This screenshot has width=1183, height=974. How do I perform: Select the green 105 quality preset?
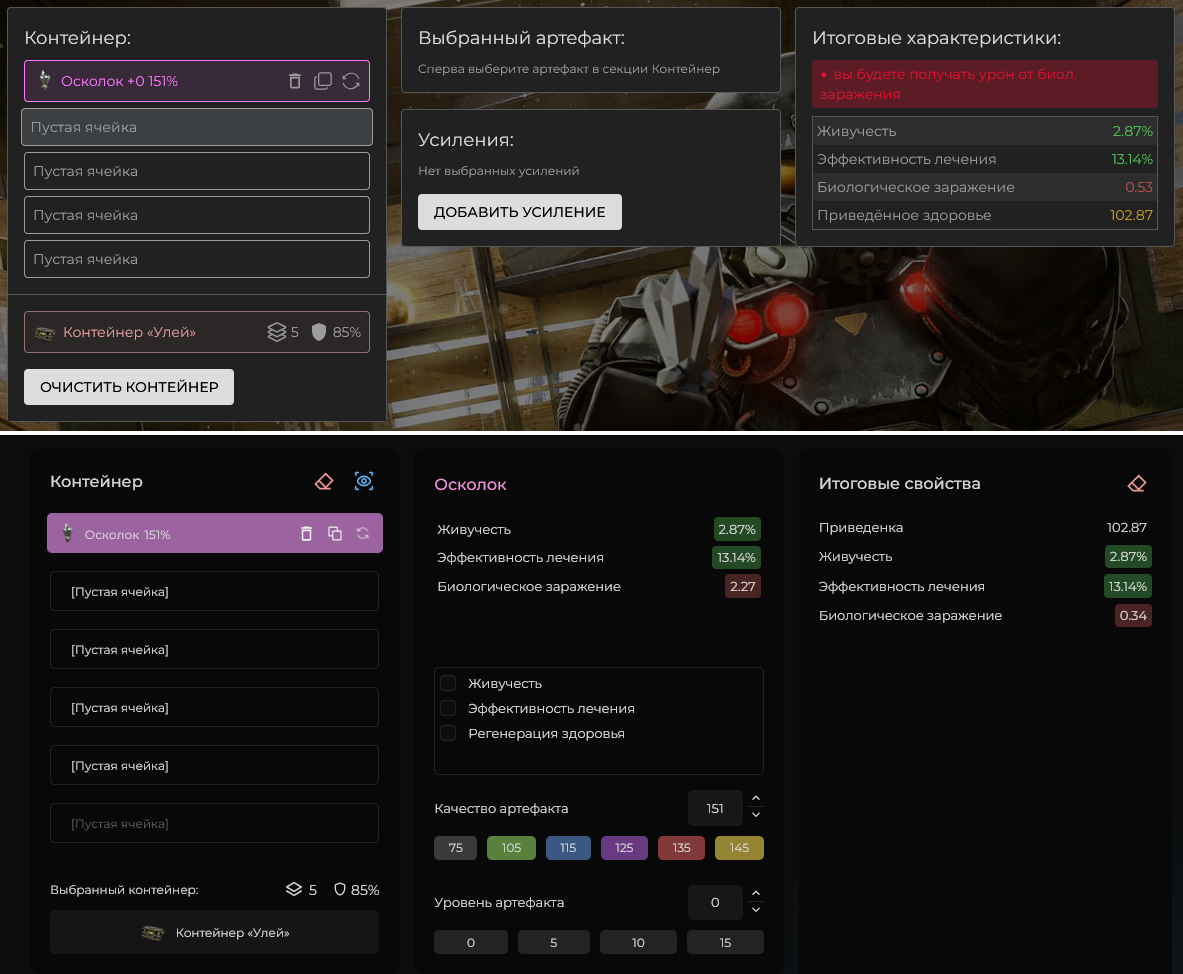(x=511, y=848)
